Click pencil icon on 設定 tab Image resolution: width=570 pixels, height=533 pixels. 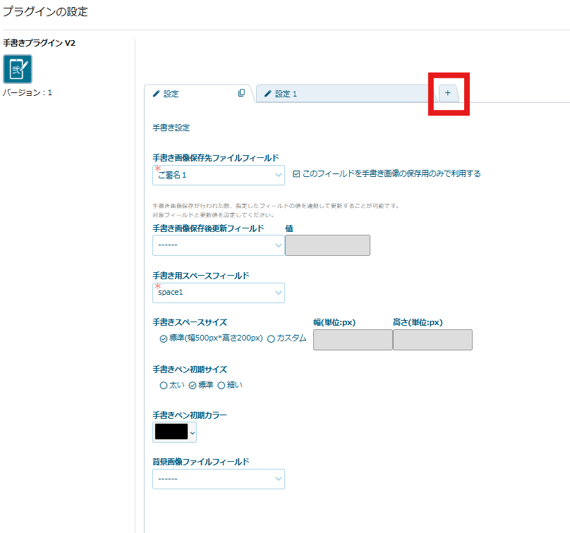(156, 94)
